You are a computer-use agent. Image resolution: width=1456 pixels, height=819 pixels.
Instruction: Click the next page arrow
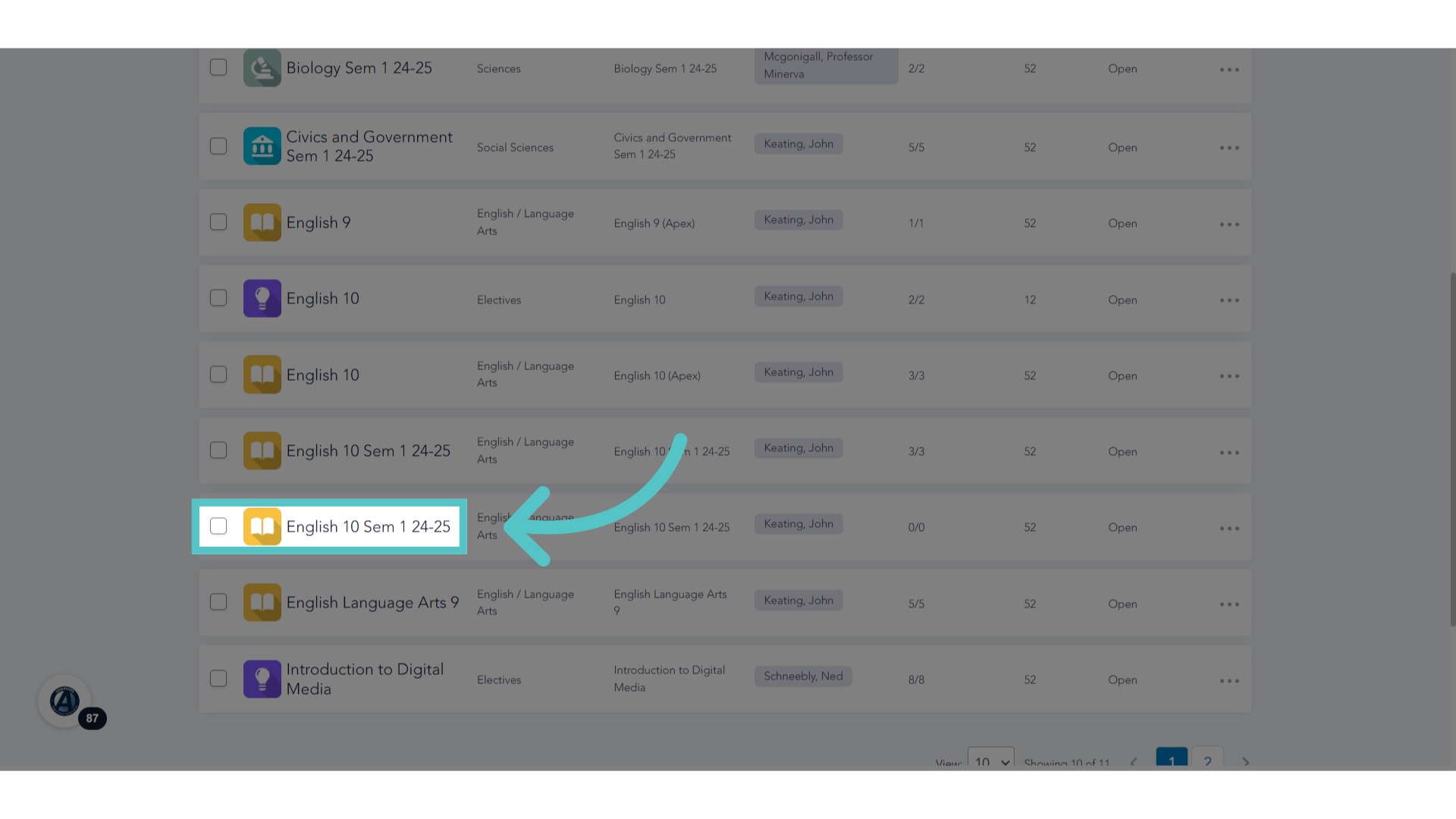coord(1245,762)
